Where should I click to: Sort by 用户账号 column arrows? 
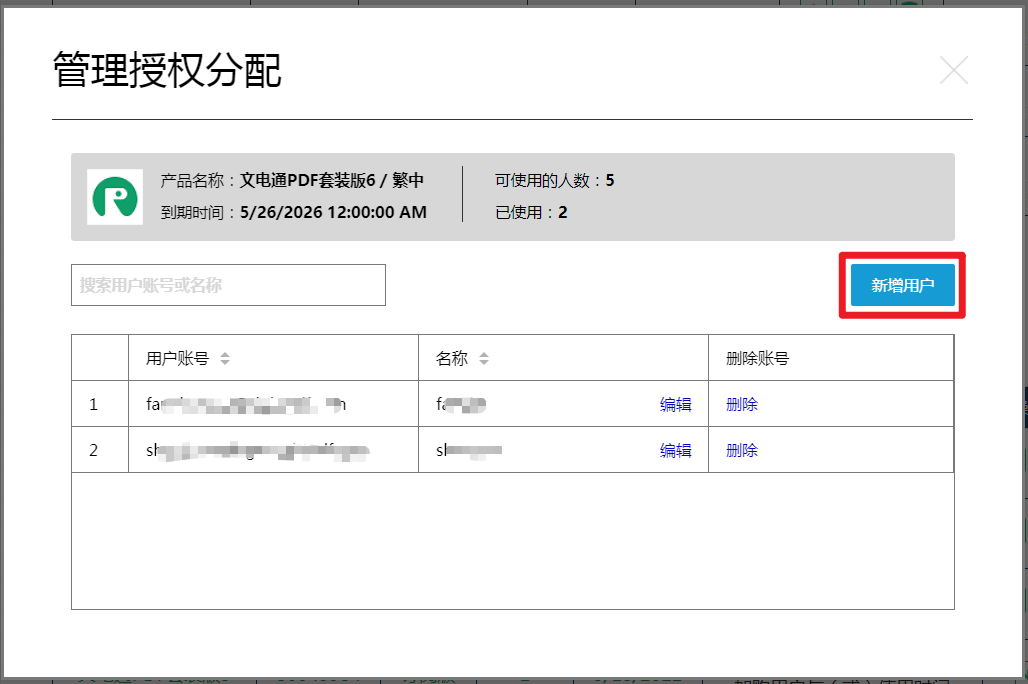pos(225,359)
